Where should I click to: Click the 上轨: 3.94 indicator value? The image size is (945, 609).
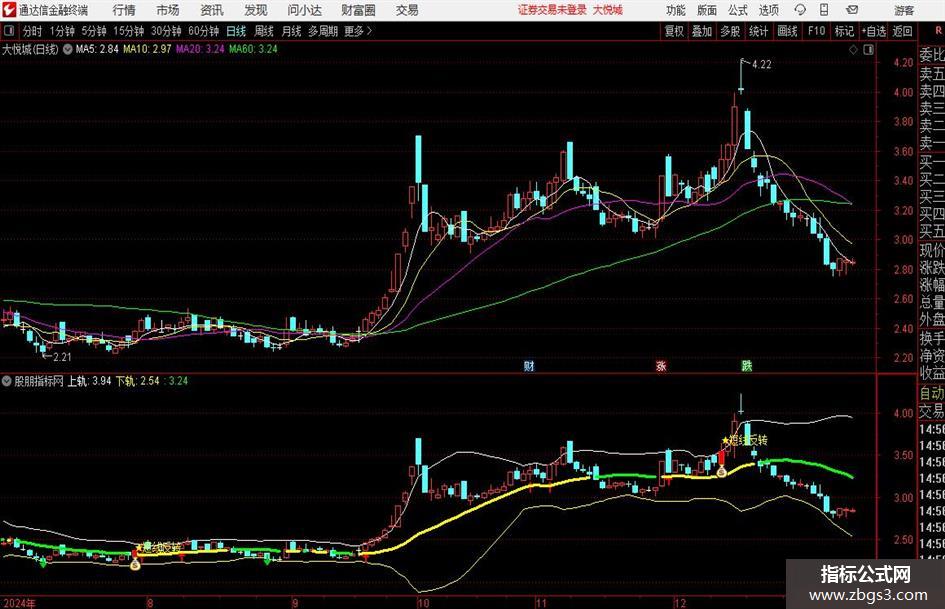(89, 381)
